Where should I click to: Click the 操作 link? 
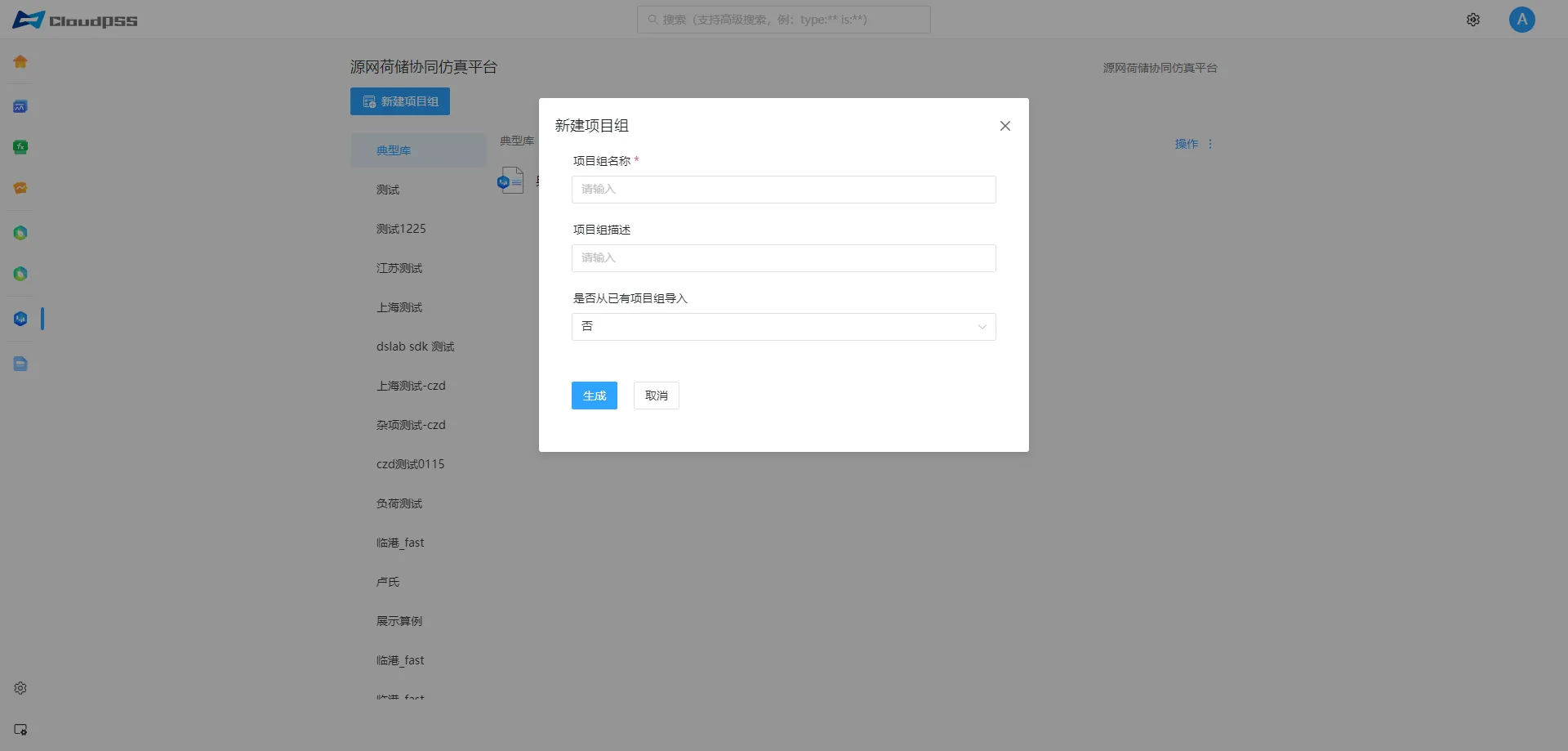click(x=1187, y=144)
